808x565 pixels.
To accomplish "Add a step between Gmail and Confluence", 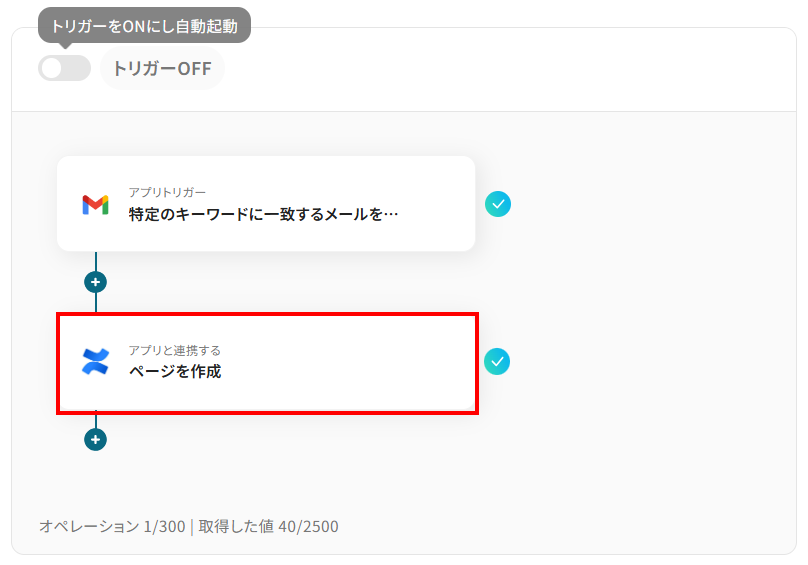I will (96, 282).
